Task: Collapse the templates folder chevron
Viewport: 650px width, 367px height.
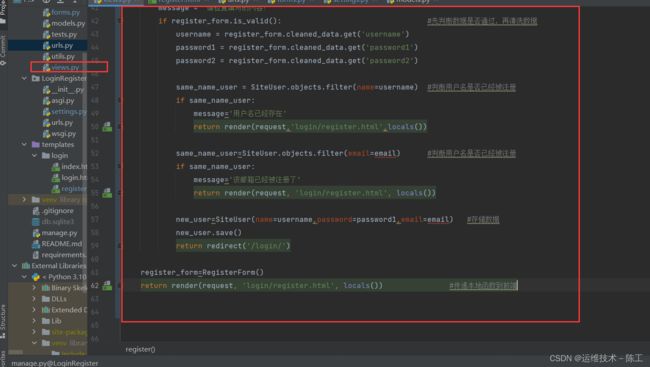Action: 24,144
